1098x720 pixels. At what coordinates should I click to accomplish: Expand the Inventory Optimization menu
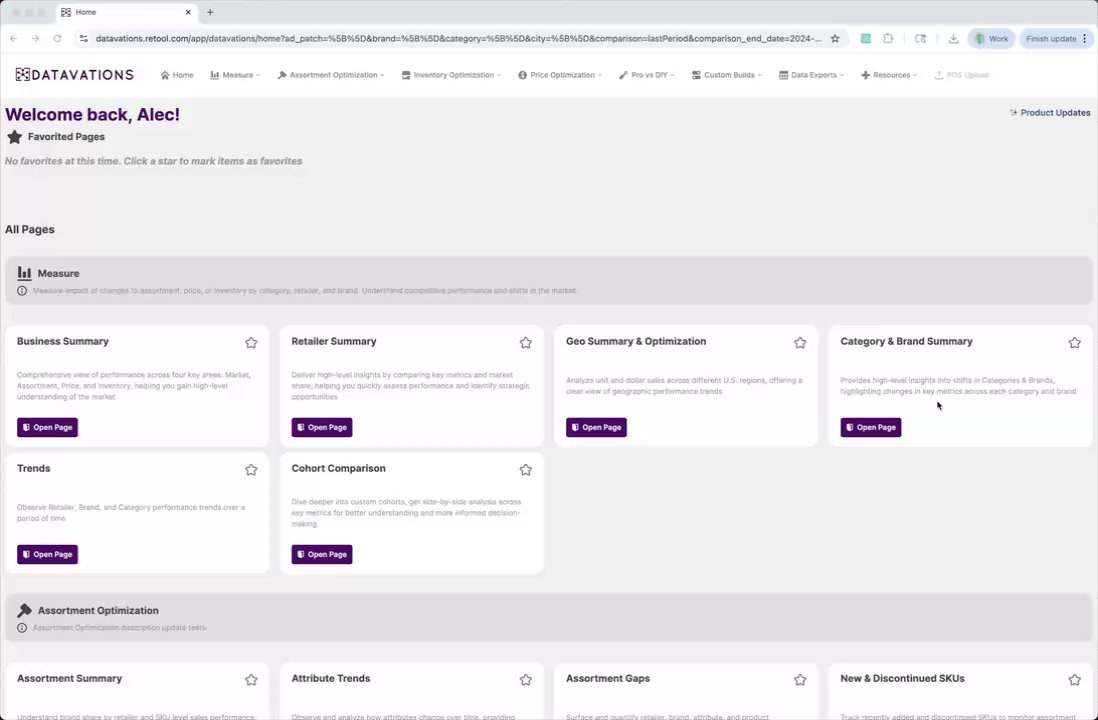click(x=452, y=75)
